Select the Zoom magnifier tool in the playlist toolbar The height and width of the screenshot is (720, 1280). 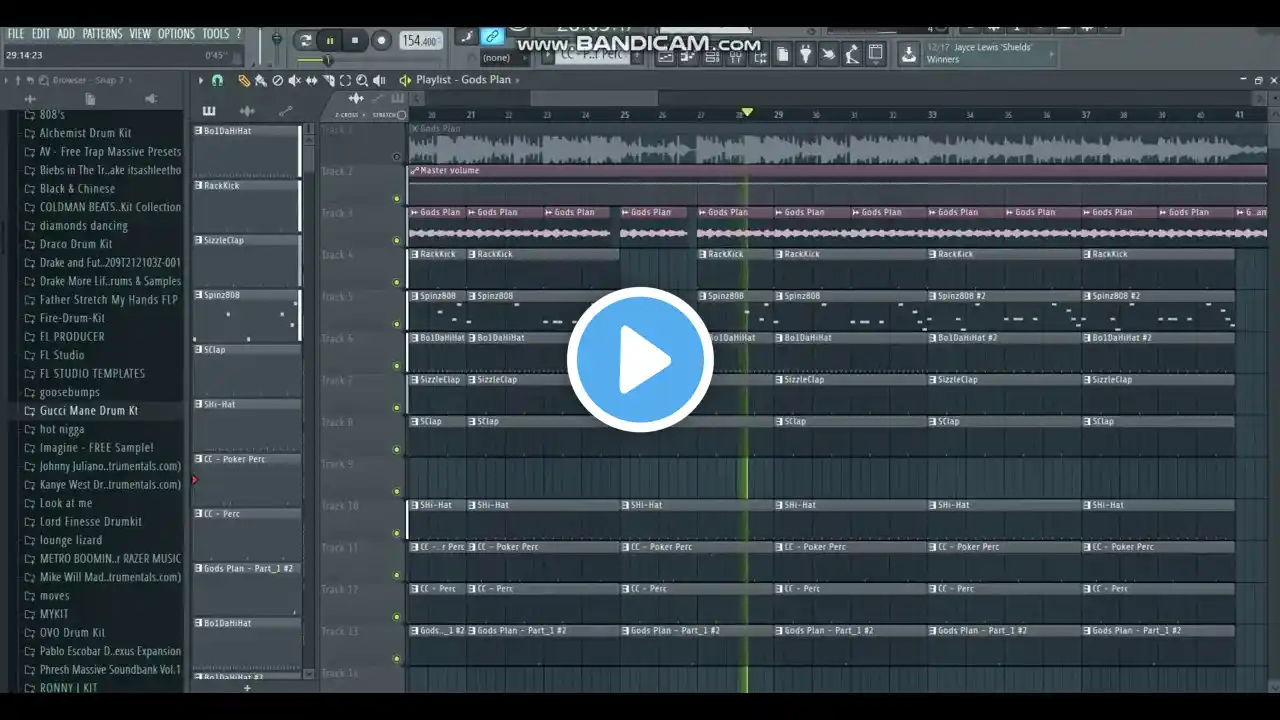click(362, 80)
